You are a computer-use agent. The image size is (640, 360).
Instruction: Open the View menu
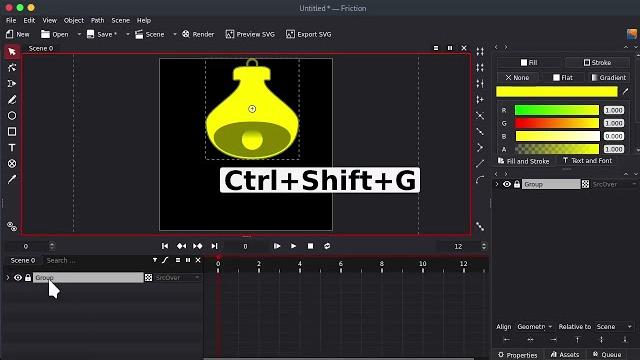pos(49,20)
